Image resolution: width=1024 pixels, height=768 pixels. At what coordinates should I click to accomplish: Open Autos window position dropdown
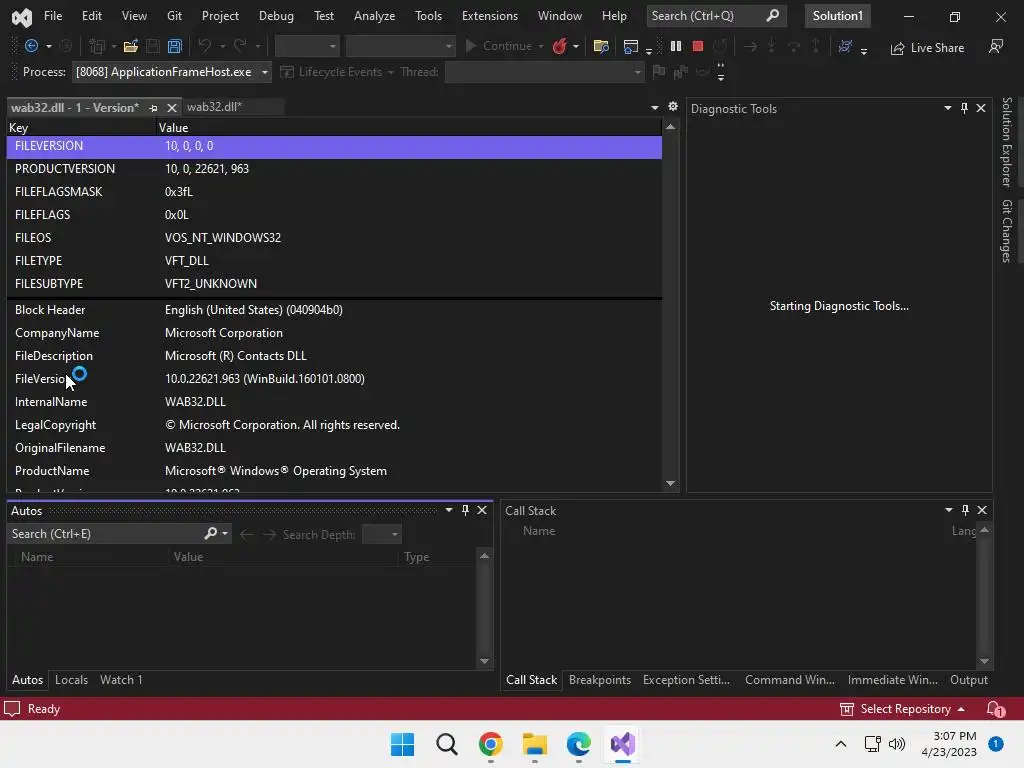pyautogui.click(x=449, y=510)
